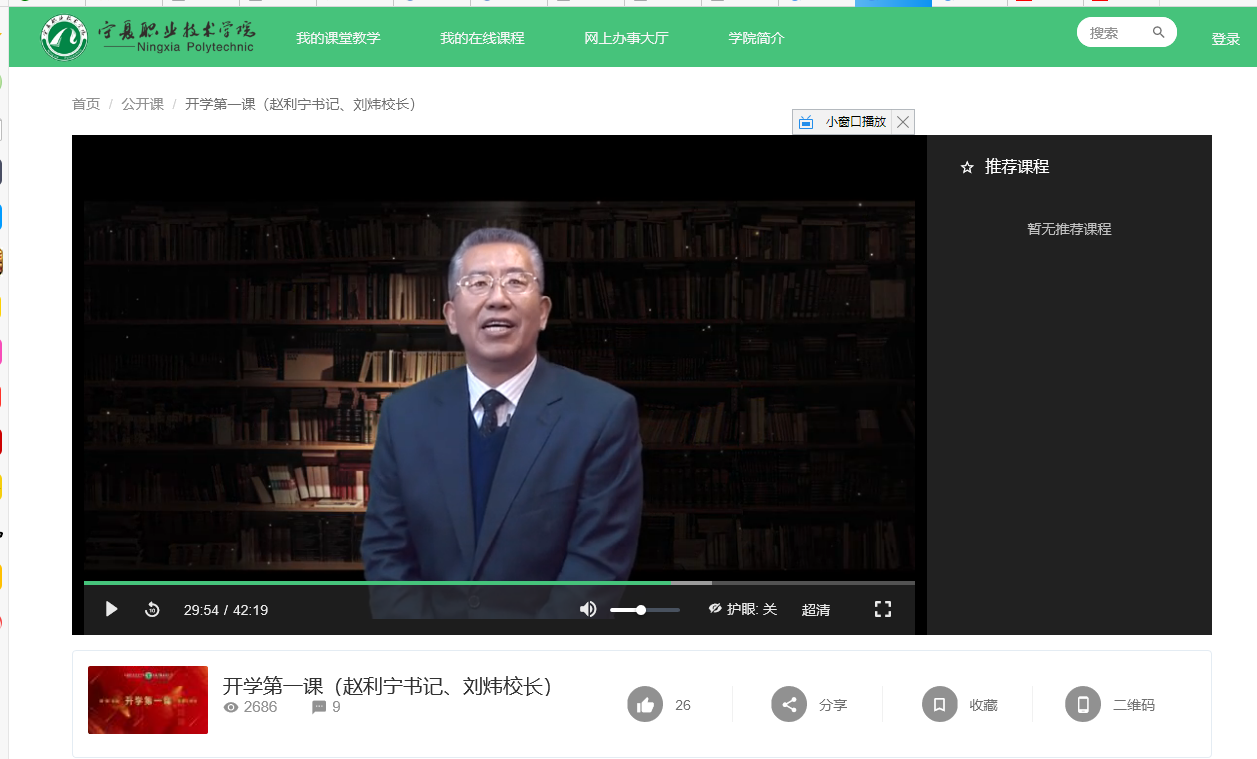Viewport: 1257px width, 759px height.
Task: Click the comments icon showing 9
Action: click(319, 707)
